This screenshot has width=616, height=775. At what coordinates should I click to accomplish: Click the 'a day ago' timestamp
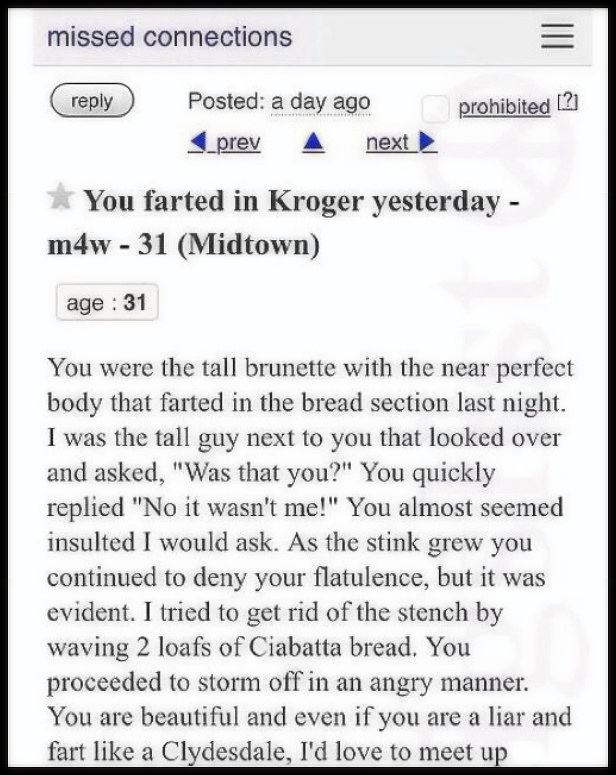tap(320, 102)
